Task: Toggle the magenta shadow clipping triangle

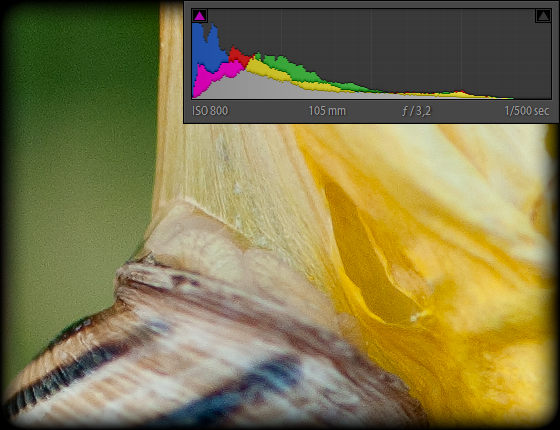Action: [199, 16]
